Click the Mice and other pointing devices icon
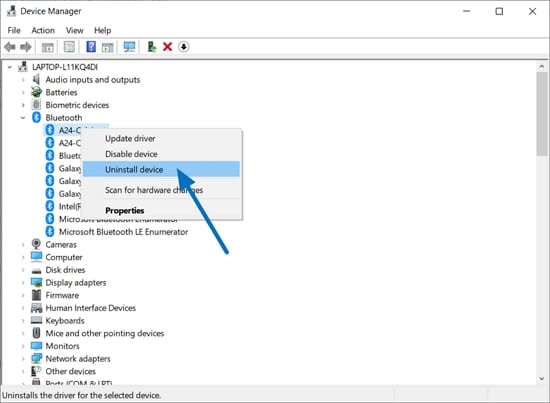Screen dimensions: 550x403 pos(36,333)
